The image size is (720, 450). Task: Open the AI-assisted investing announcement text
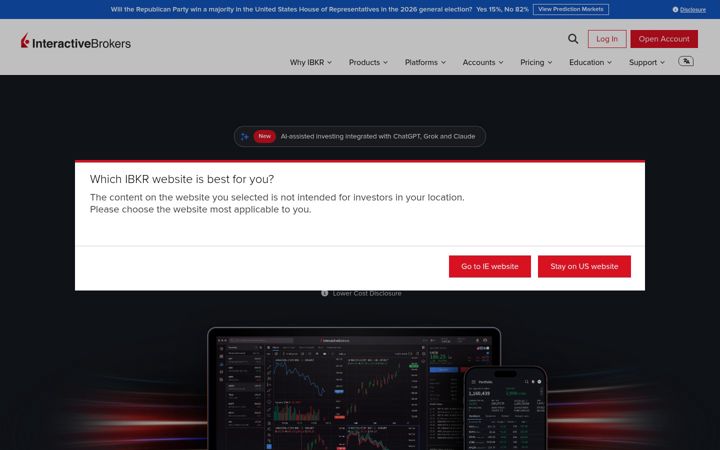[x=377, y=136]
